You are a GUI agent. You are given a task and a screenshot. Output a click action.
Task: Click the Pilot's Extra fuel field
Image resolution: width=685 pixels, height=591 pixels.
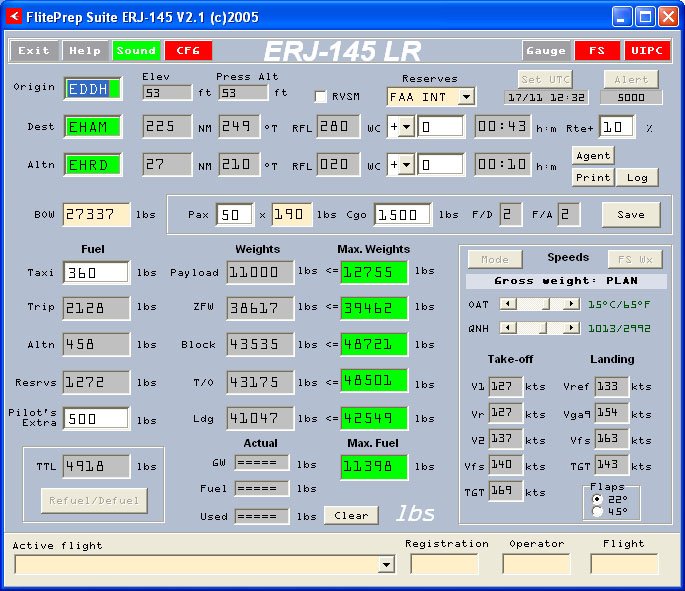point(96,419)
